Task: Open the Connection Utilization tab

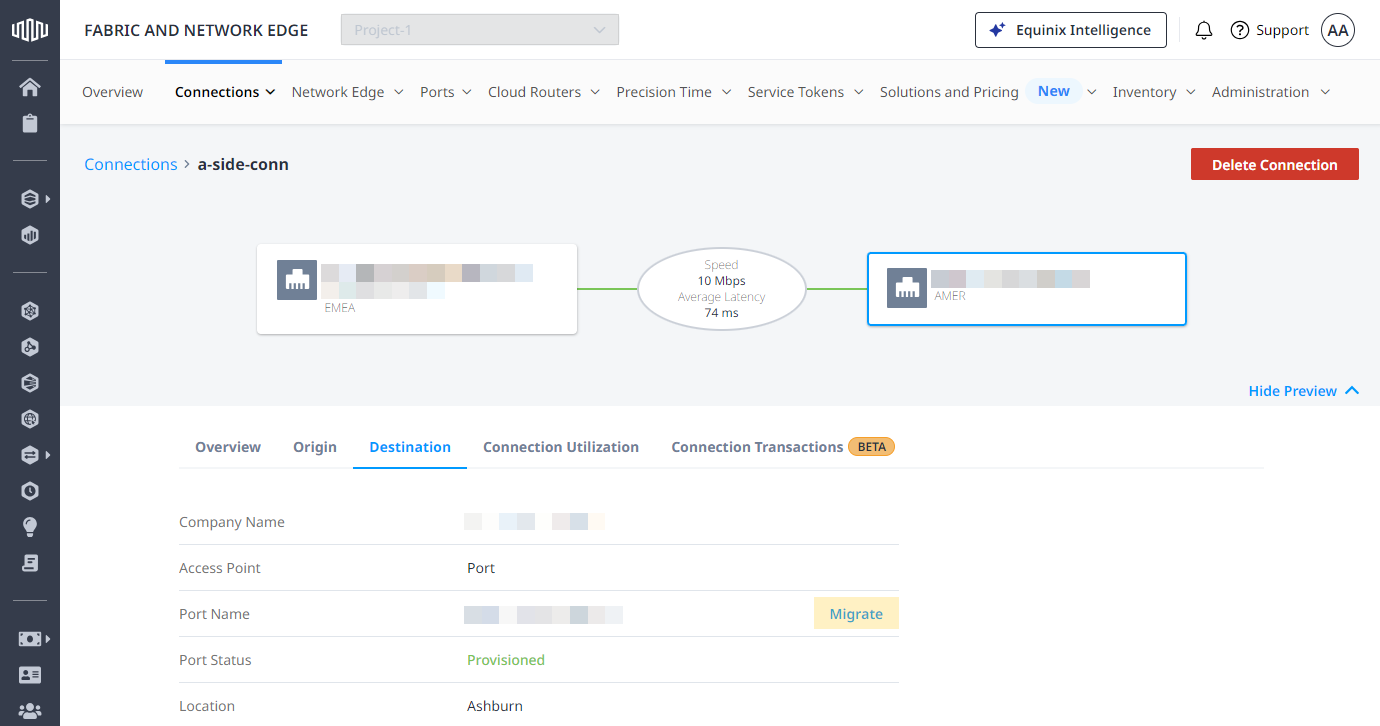Action: coord(561,447)
